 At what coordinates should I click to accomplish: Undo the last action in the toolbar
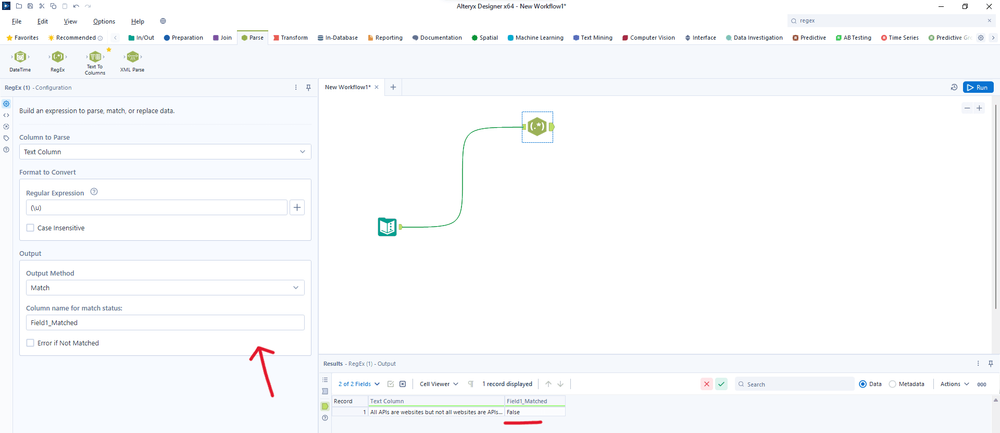76,6
